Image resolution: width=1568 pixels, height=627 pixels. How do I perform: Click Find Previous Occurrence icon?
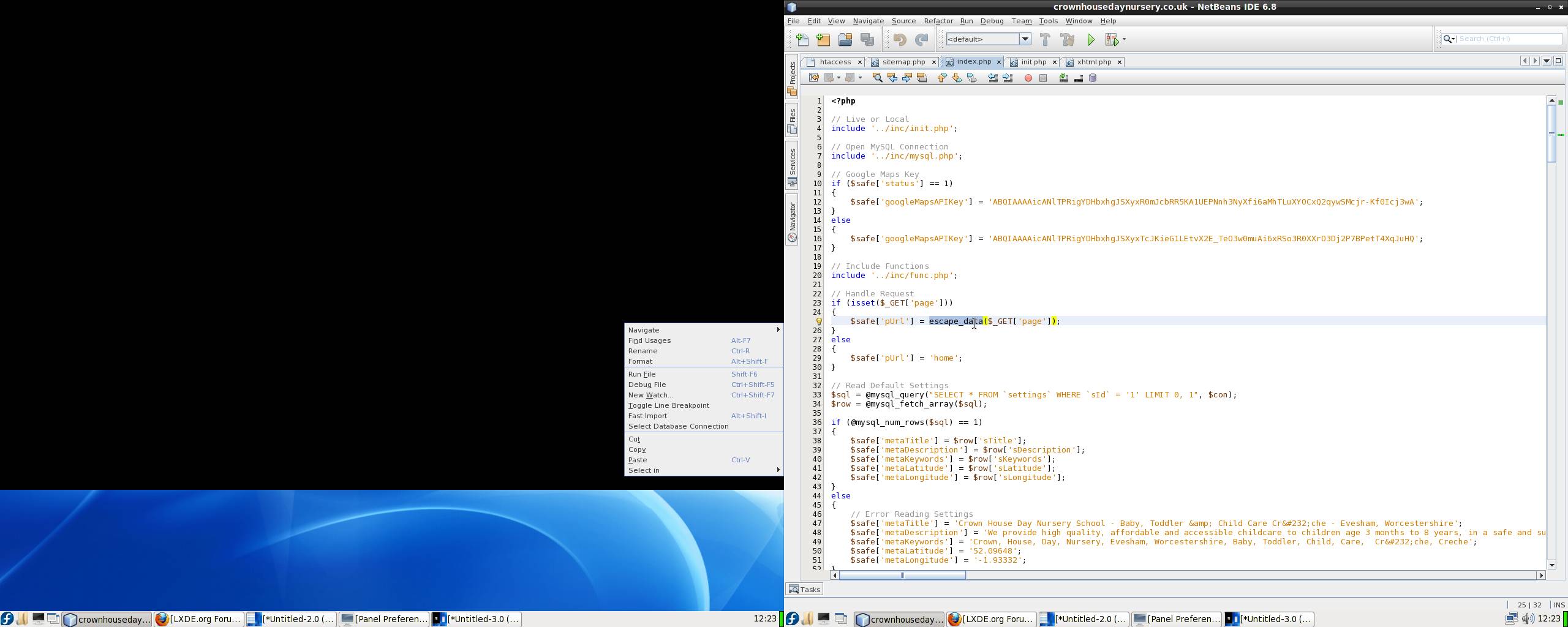(892, 78)
